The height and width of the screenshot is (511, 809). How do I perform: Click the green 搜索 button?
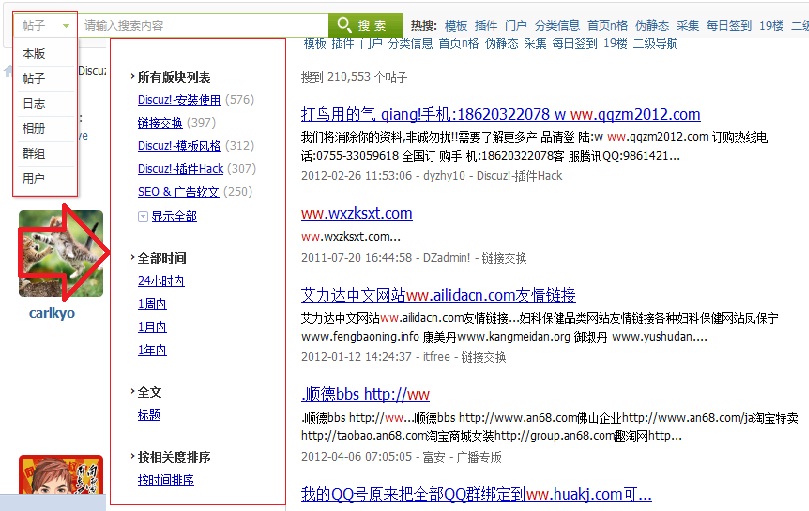point(365,25)
